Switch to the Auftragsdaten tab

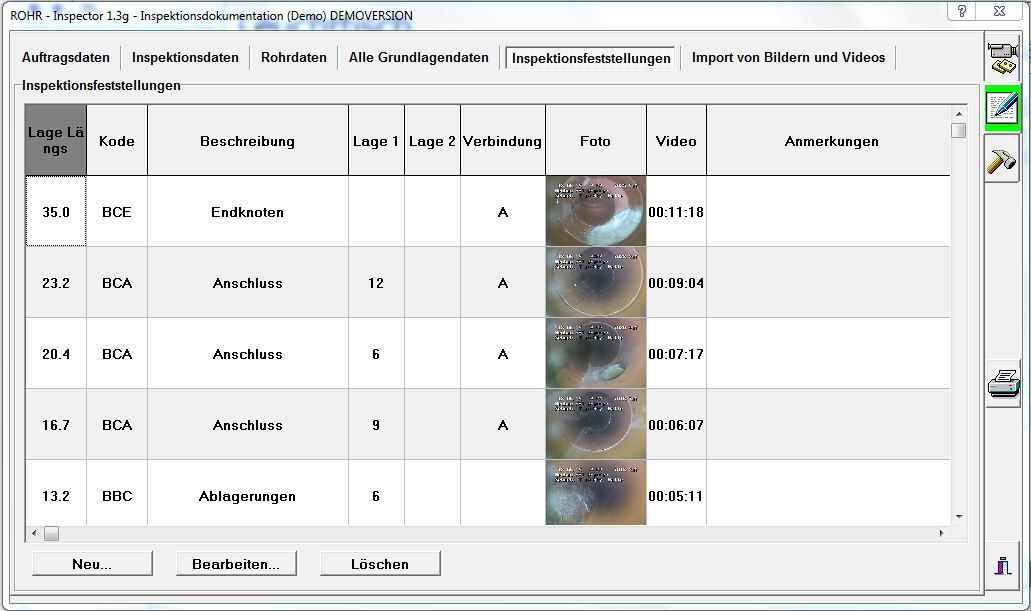[66, 58]
